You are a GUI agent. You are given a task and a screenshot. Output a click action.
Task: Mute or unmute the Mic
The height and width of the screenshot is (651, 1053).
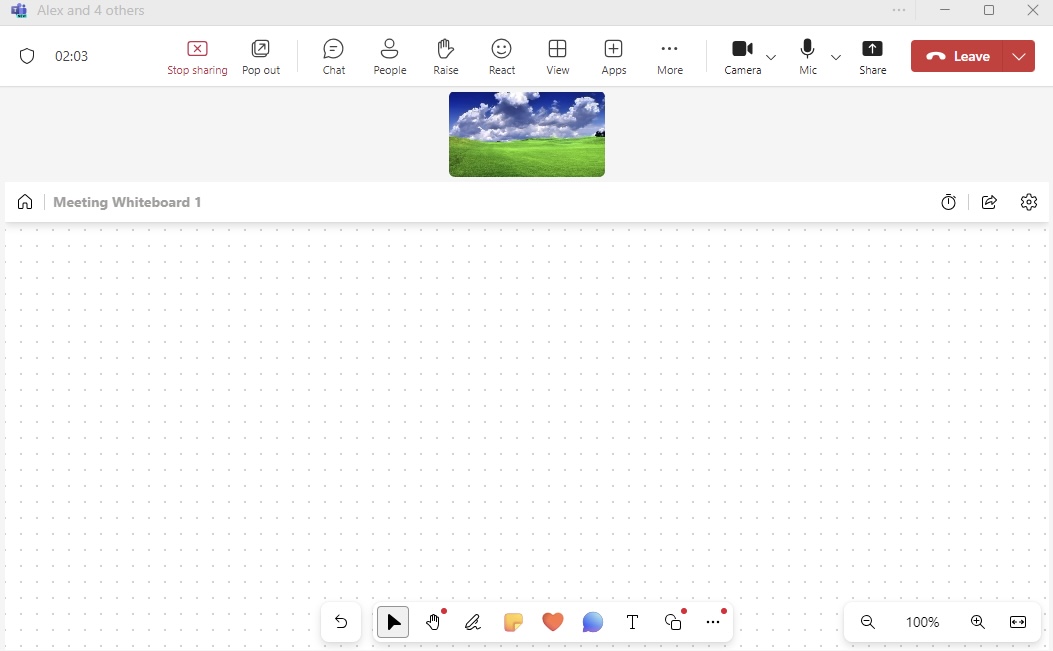[x=808, y=57]
